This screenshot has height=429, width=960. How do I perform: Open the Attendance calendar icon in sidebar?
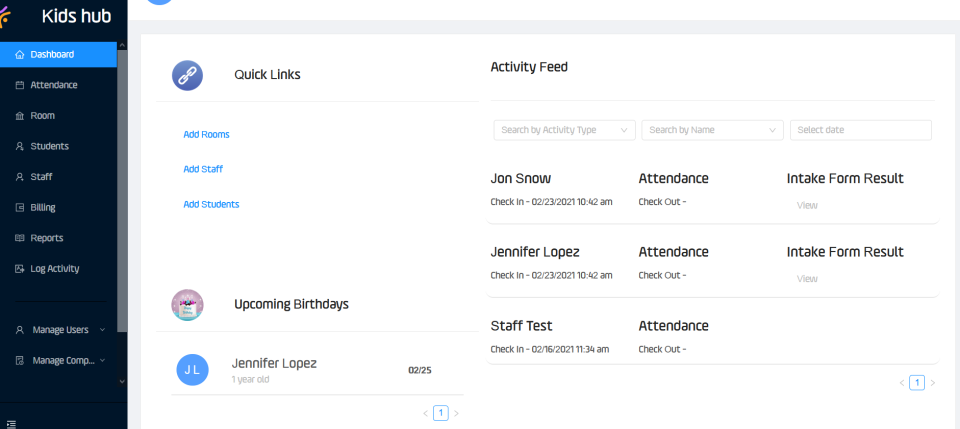[20, 85]
